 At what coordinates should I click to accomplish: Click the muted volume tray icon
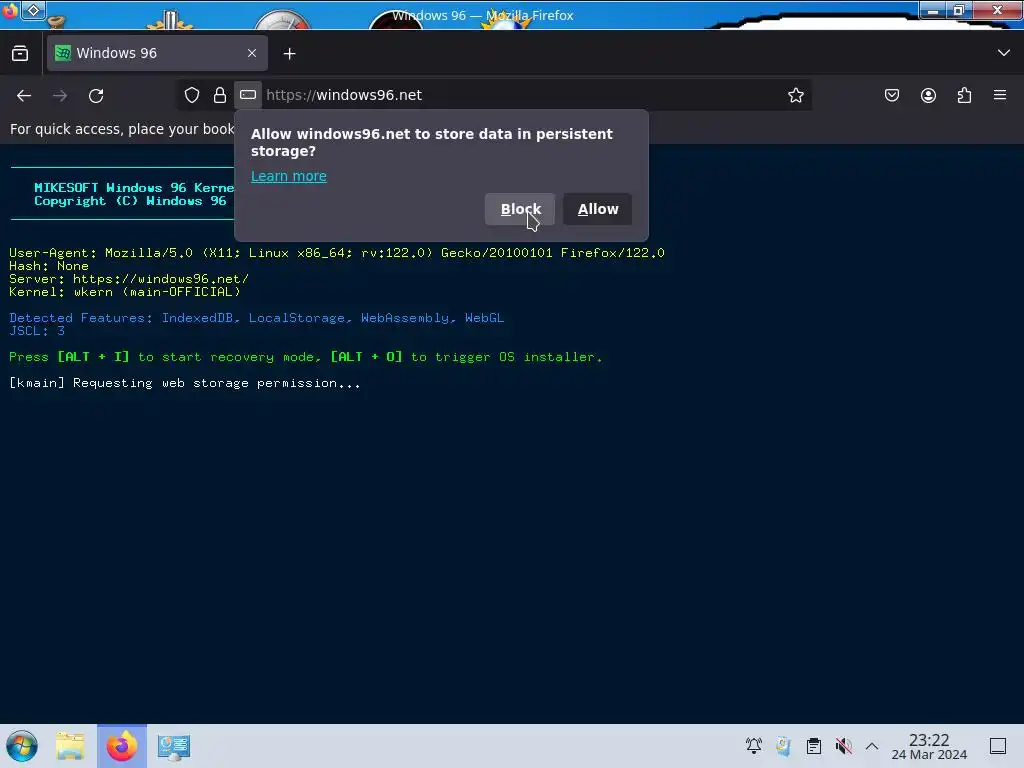(844, 746)
